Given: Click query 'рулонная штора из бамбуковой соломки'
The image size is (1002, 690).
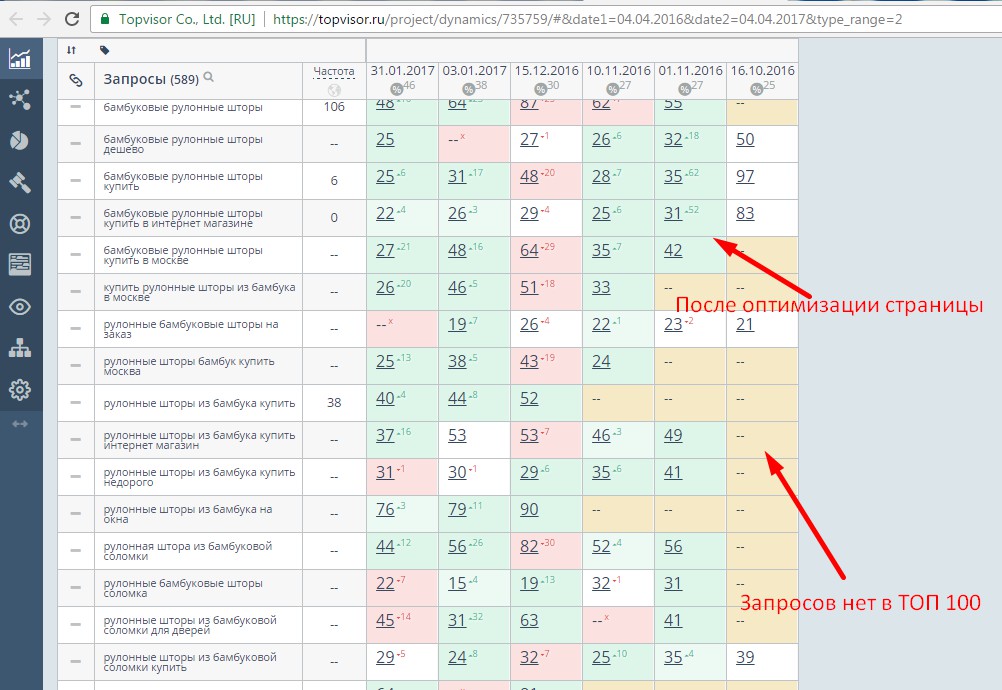Looking at the screenshot, I should pyautogui.click(x=188, y=551).
